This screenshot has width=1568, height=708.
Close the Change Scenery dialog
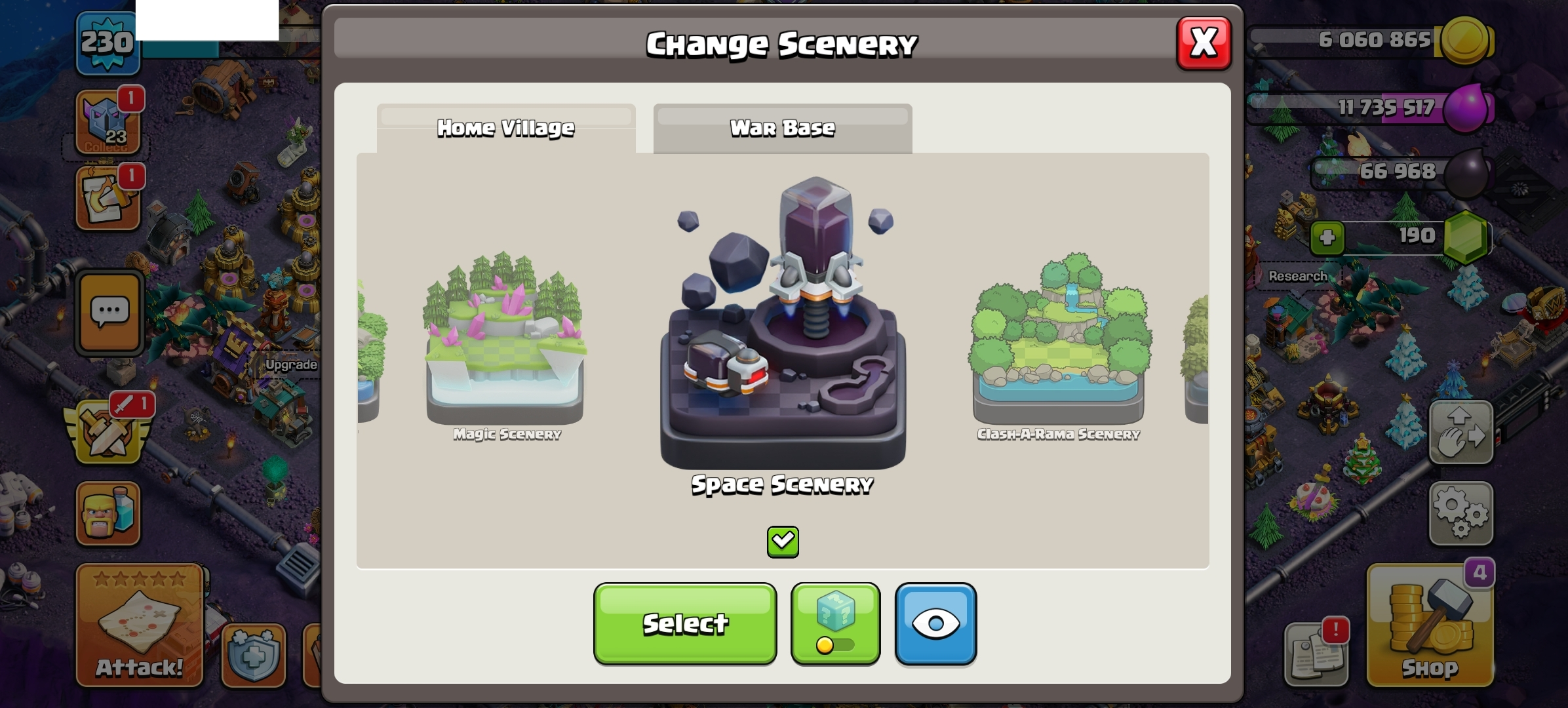pyautogui.click(x=1204, y=43)
